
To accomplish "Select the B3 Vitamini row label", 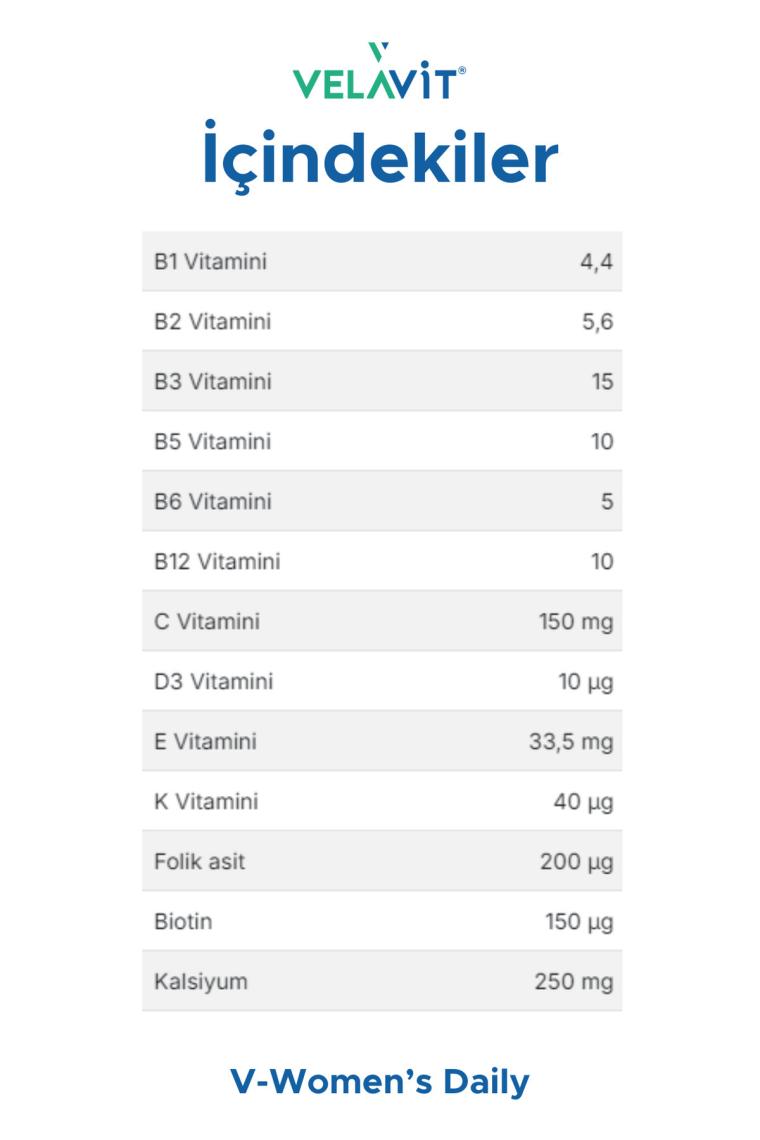I will [x=212, y=382].
